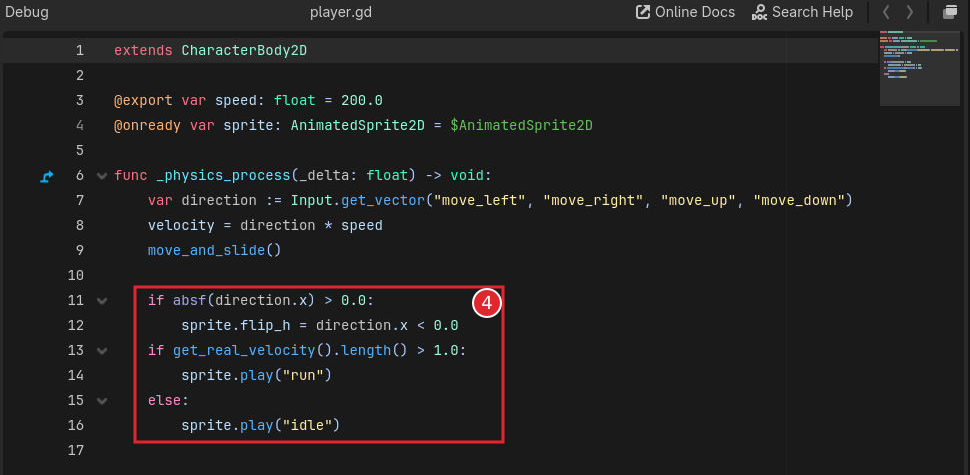The image size is (970, 475).
Task: Click the CharacterBody2D class name
Action: click(244, 51)
